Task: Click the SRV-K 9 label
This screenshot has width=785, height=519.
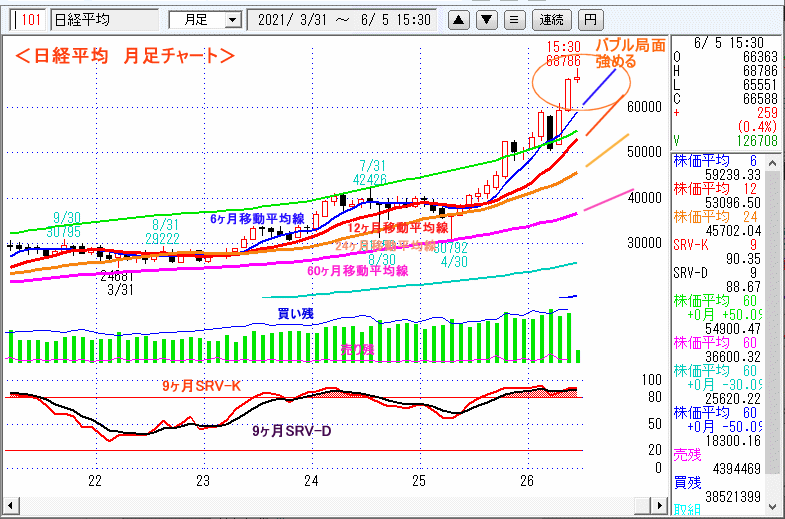Action: (715, 245)
